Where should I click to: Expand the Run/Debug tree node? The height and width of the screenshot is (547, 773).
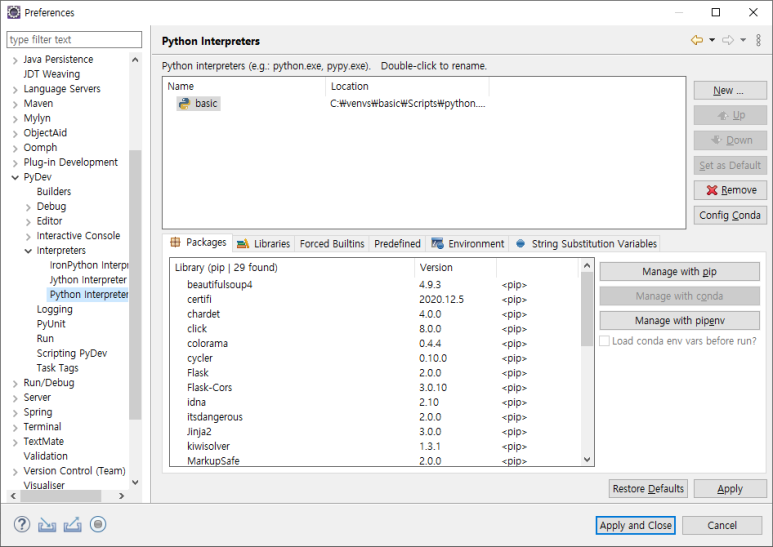pyautogui.click(x=15, y=383)
